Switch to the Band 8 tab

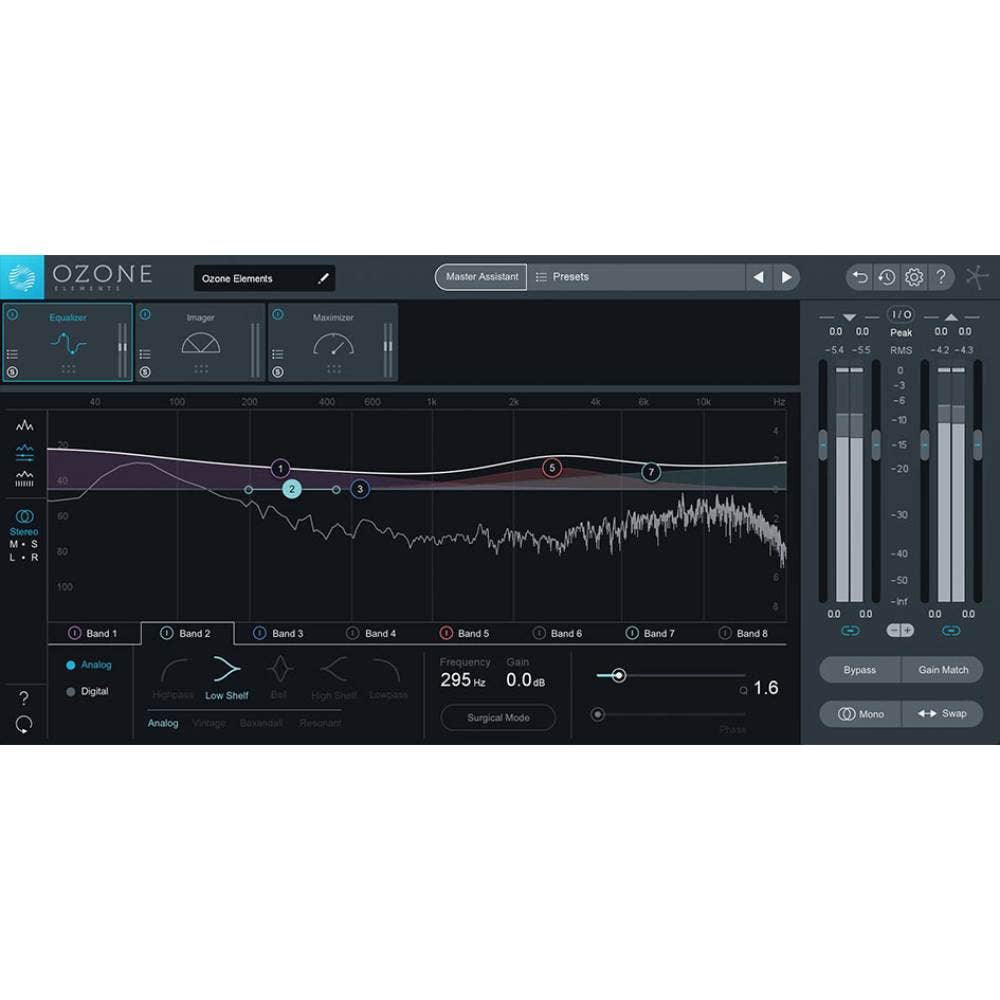point(744,633)
